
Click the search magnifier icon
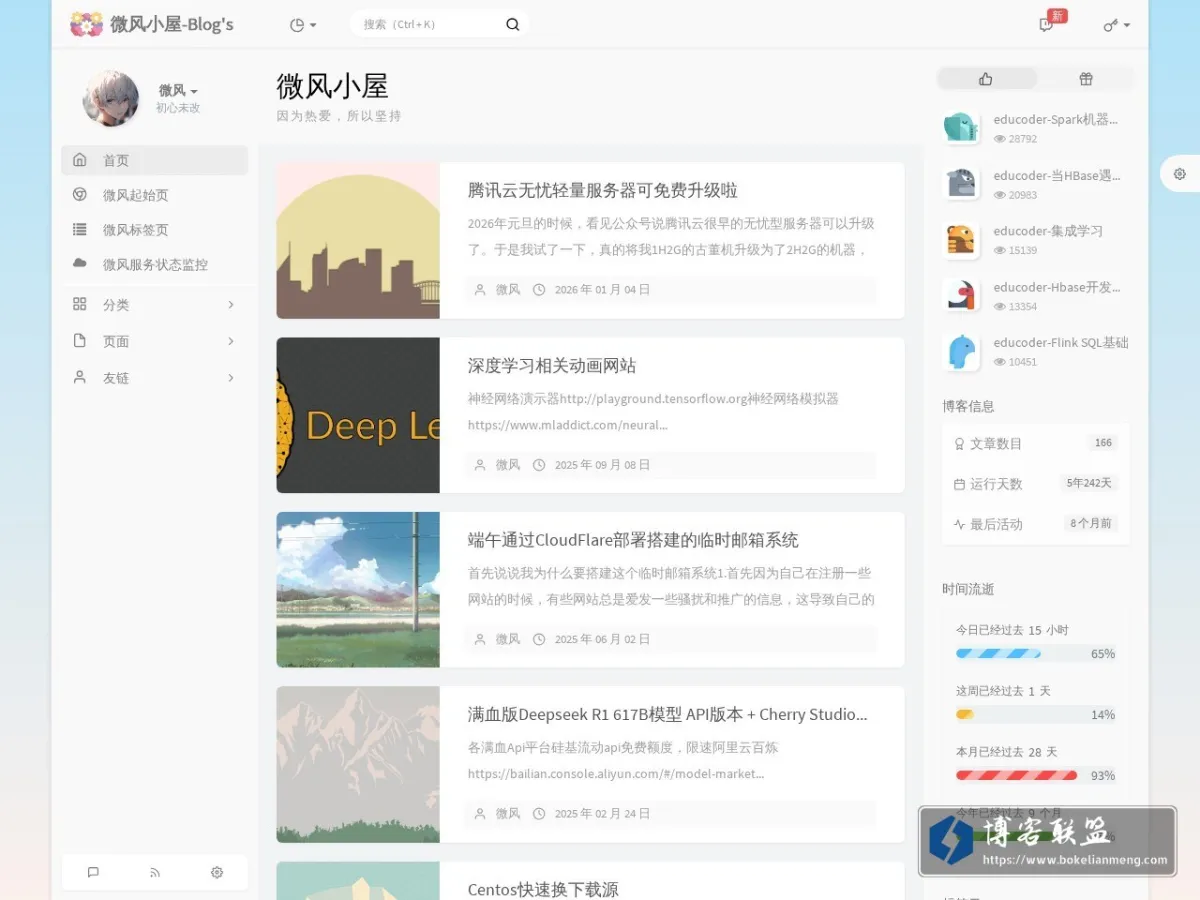pos(513,25)
